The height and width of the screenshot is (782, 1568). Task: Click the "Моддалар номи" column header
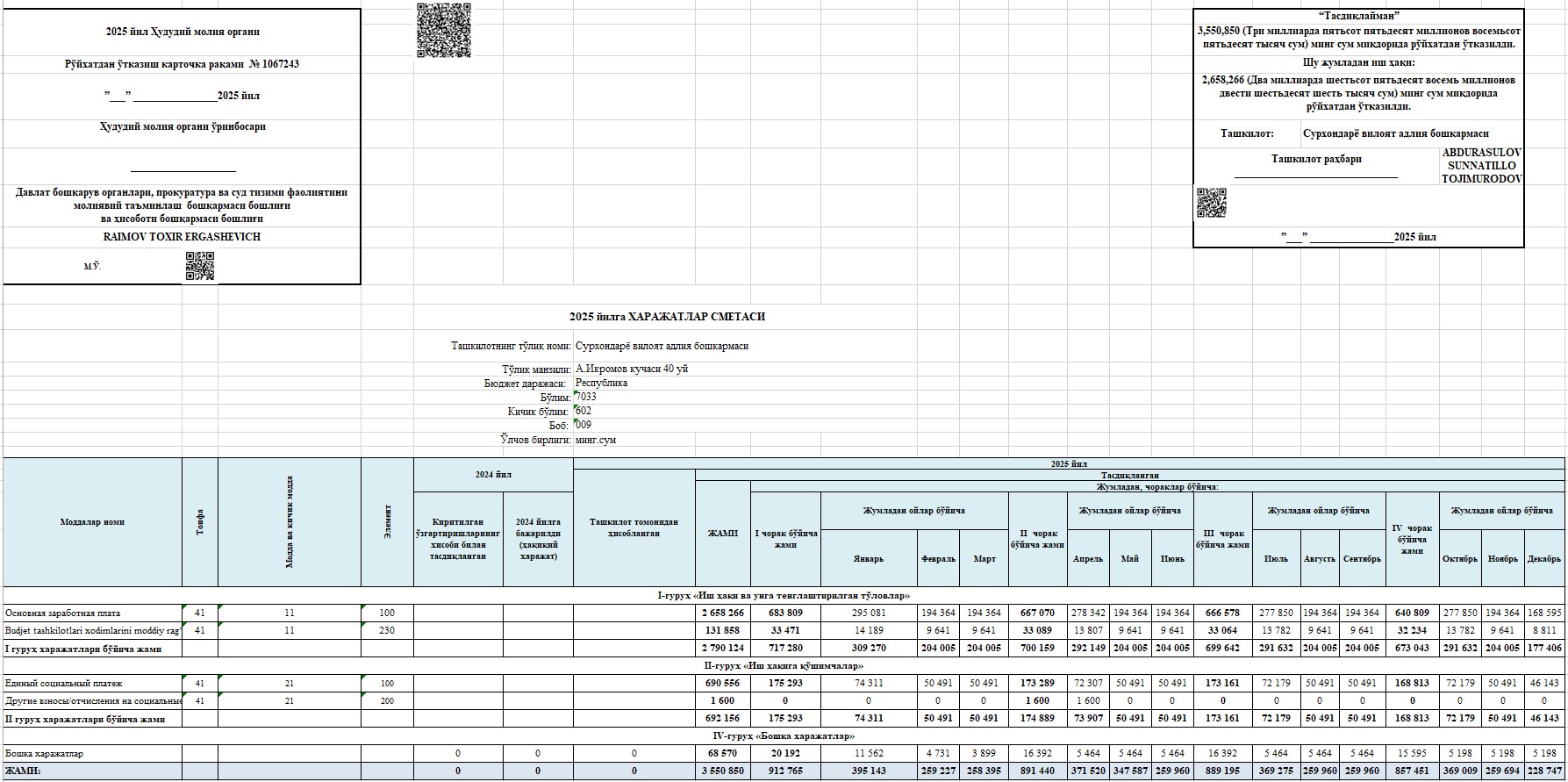(x=92, y=522)
